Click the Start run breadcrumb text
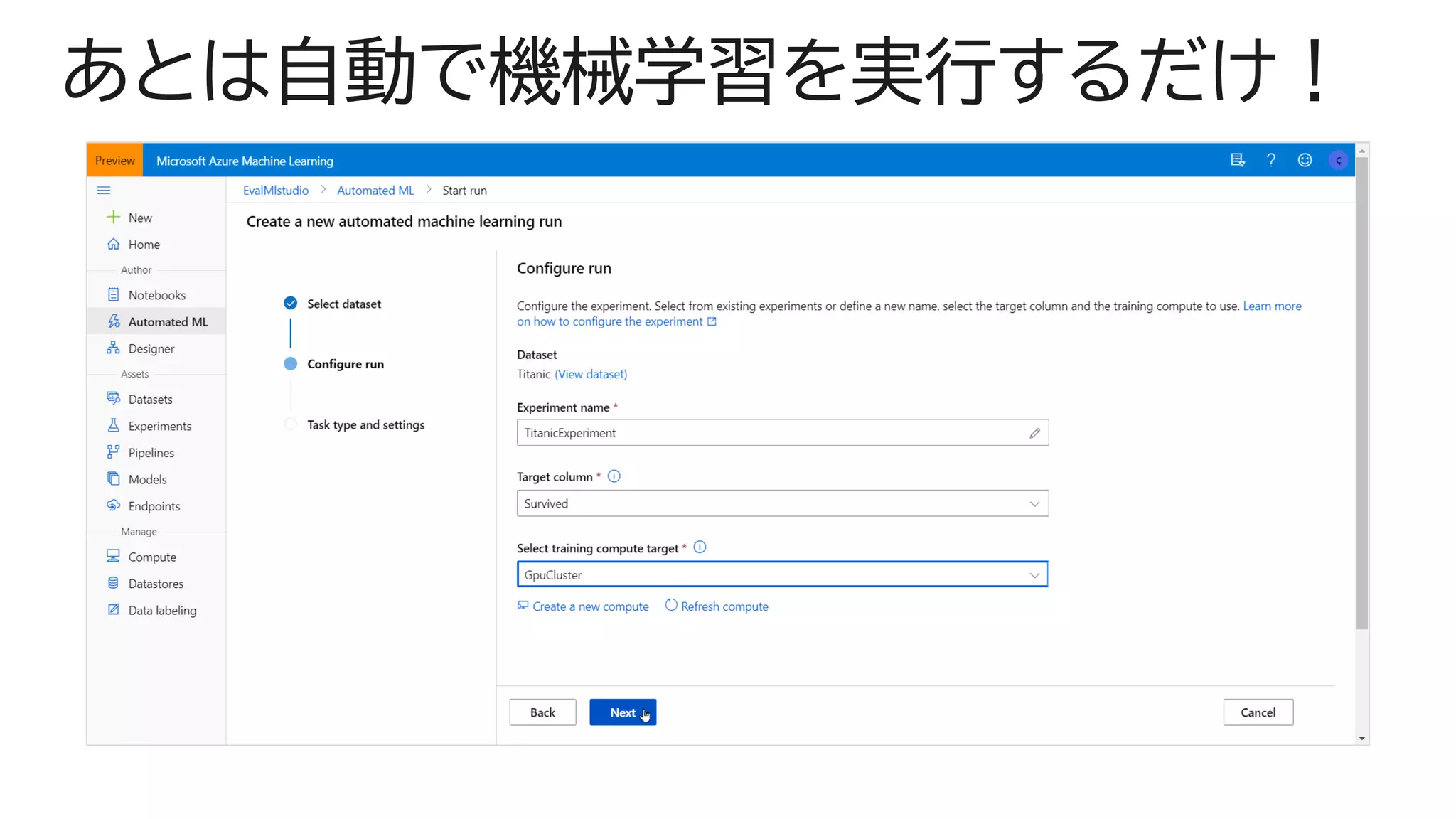The height and width of the screenshot is (819, 1456). pos(464,190)
